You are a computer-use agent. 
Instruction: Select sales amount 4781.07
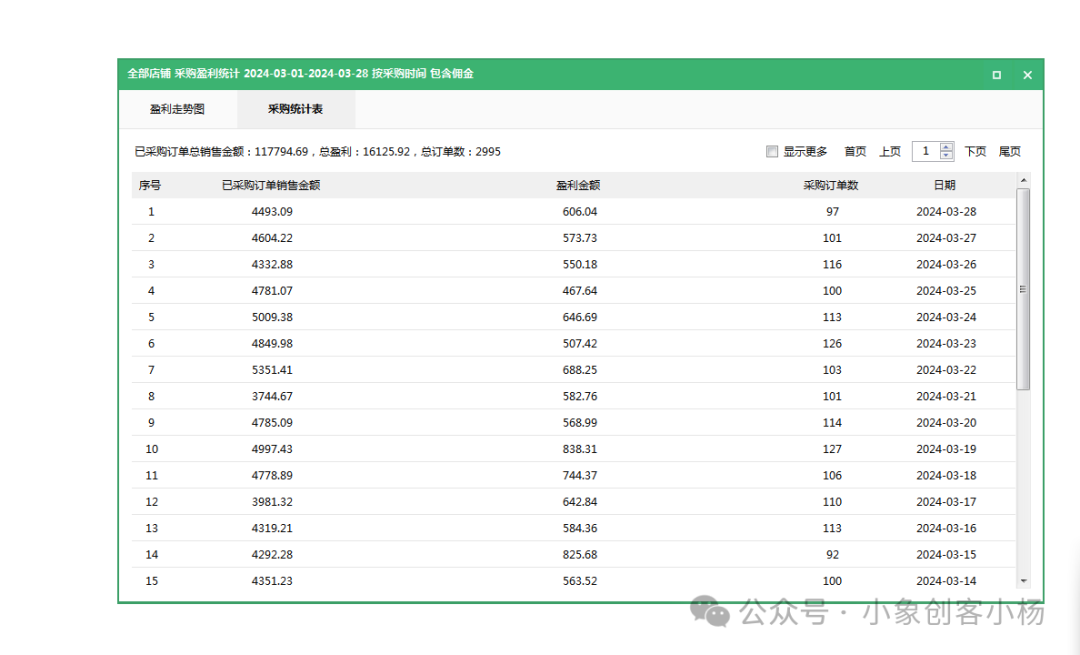[272, 291]
